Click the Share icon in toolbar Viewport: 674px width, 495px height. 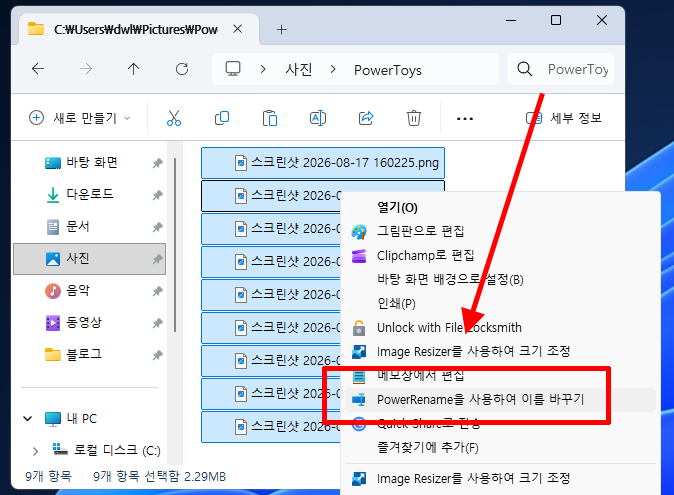click(x=366, y=118)
